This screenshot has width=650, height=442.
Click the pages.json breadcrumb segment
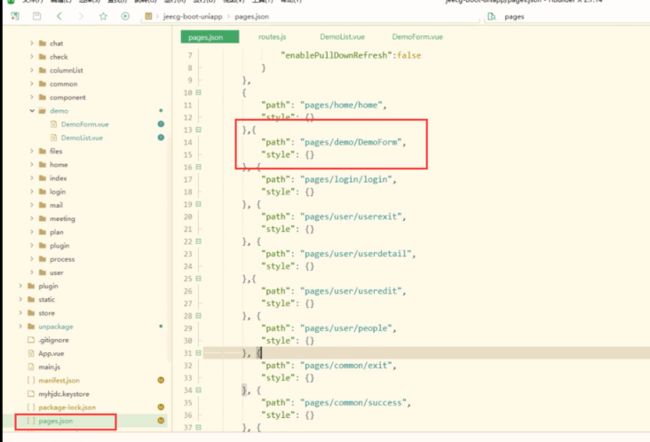click(252, 17)
